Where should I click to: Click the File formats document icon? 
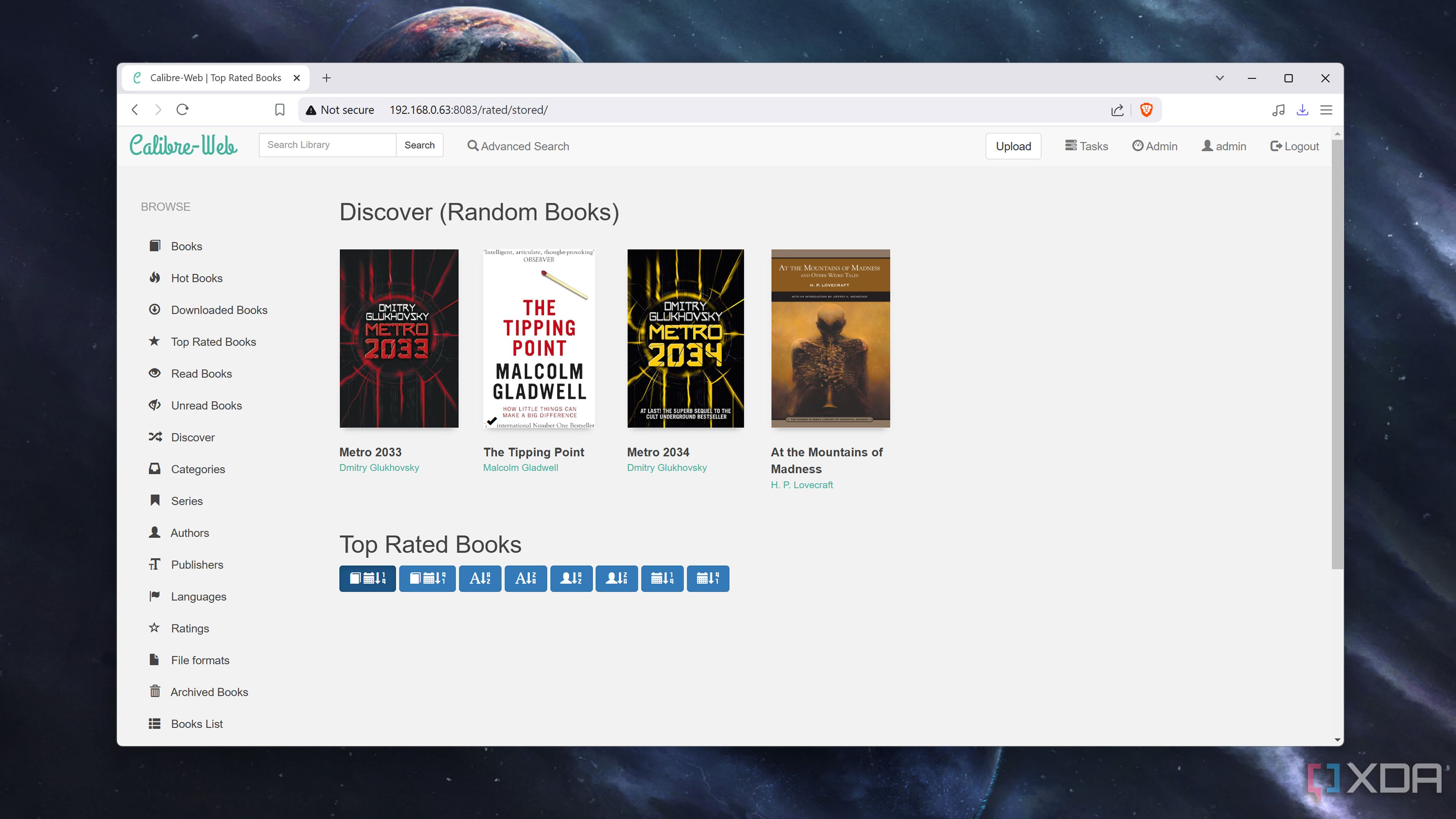(155, 660)
